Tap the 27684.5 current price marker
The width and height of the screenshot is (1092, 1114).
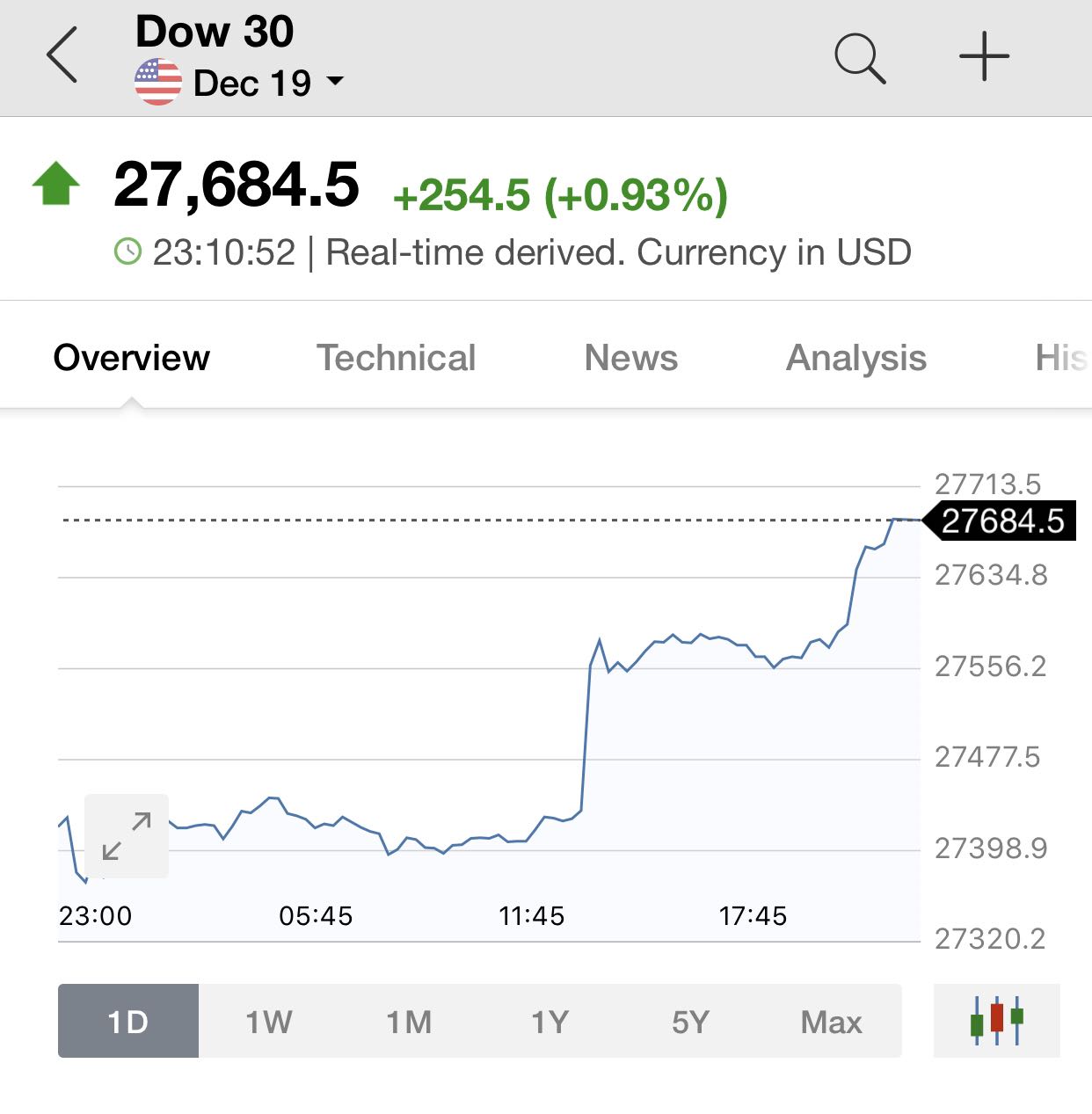tap(1000, 521)
